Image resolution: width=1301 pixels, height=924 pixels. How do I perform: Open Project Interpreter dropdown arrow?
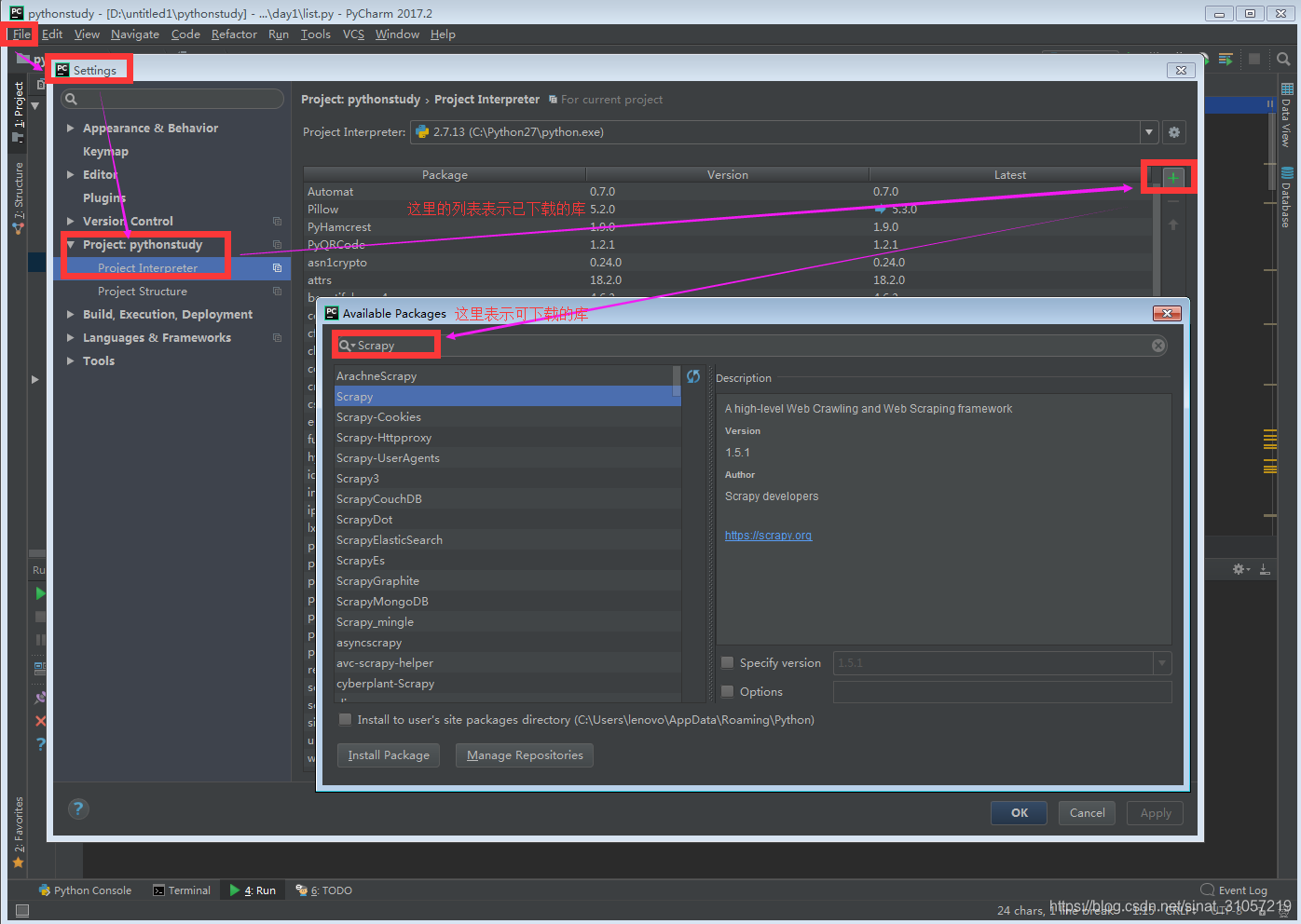(x=1148, y=132)
